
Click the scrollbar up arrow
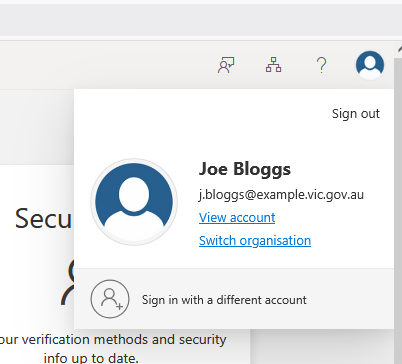coord(399,49)
